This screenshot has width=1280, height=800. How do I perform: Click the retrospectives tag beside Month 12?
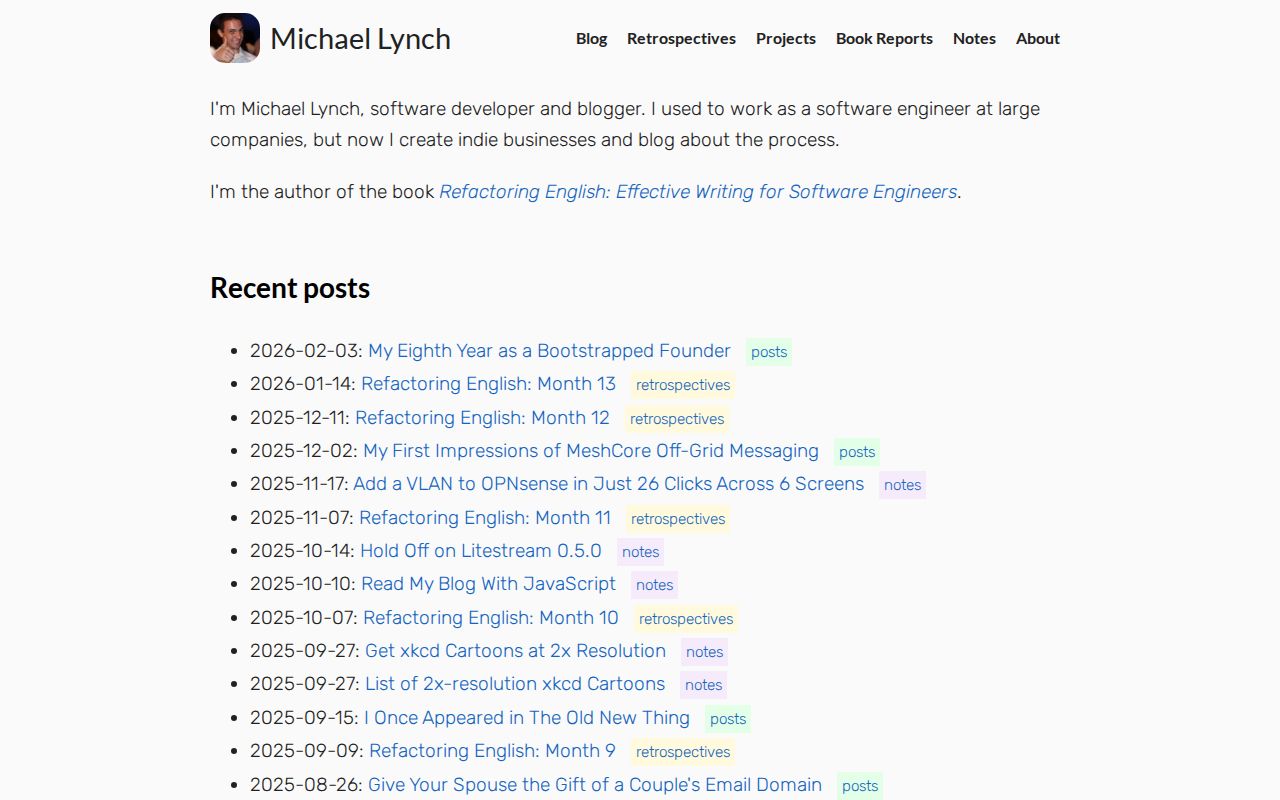[x=676, y=419]
